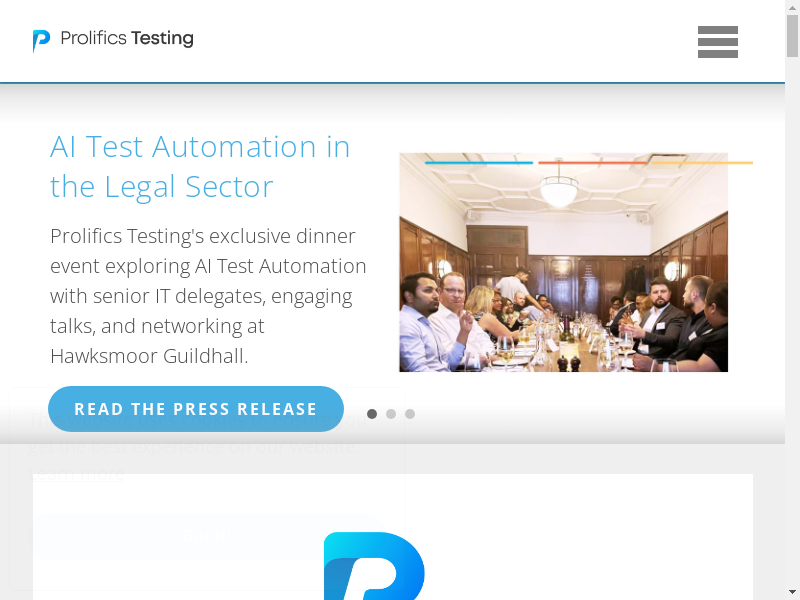The width and height of the screenshot is (800, 600).
Task: Click the scrollbar up arrow
Action: pos(792,7)
